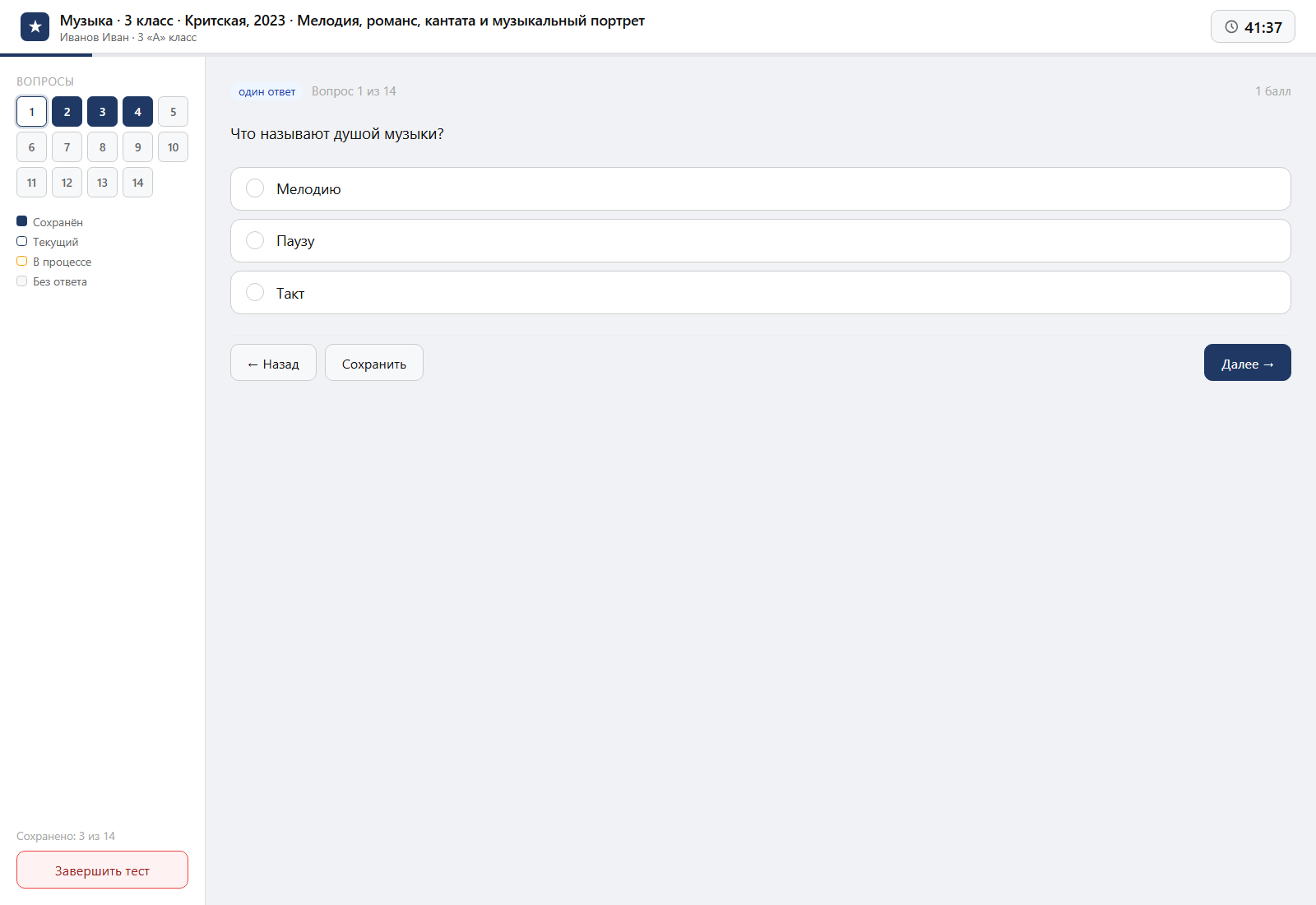Click the один ответ badge
The height and width of the screenshot is (905, 1316).
pyautogui.click(x=267, y=91)
